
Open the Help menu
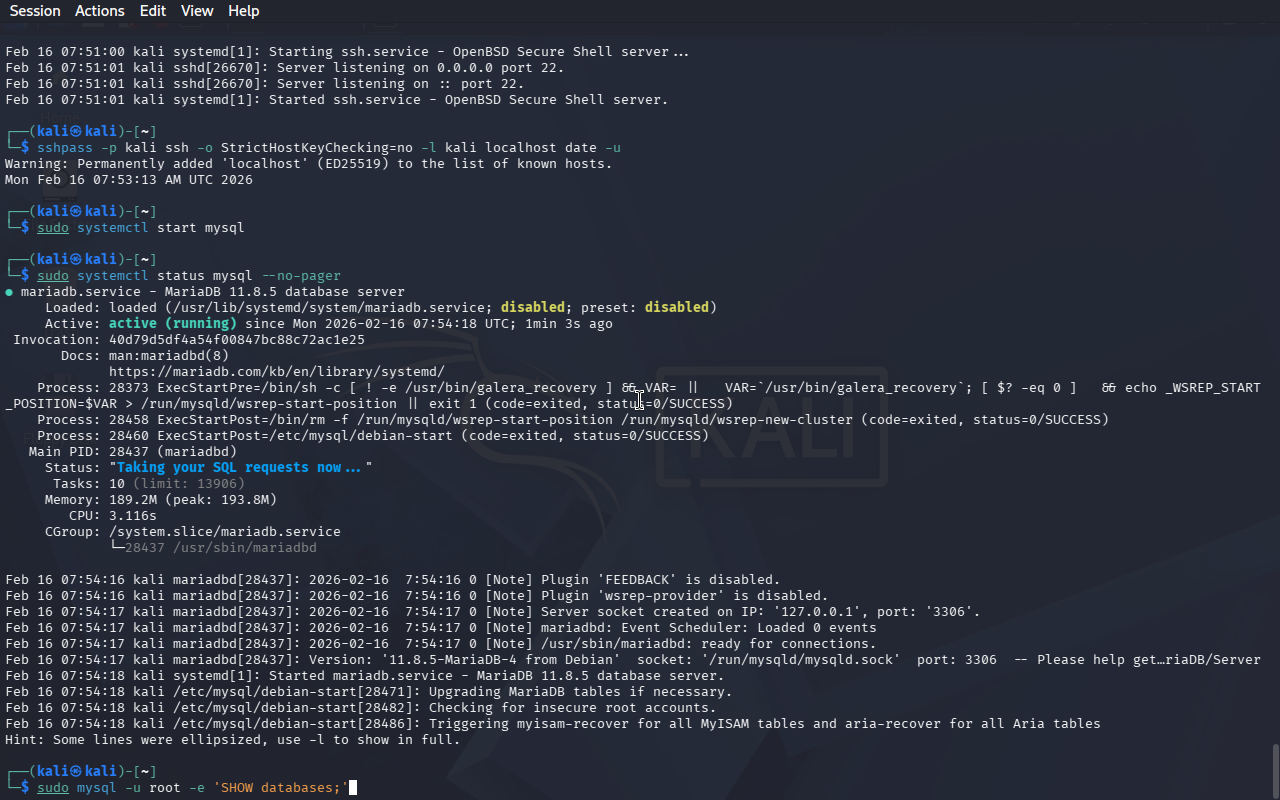(243, 11)
